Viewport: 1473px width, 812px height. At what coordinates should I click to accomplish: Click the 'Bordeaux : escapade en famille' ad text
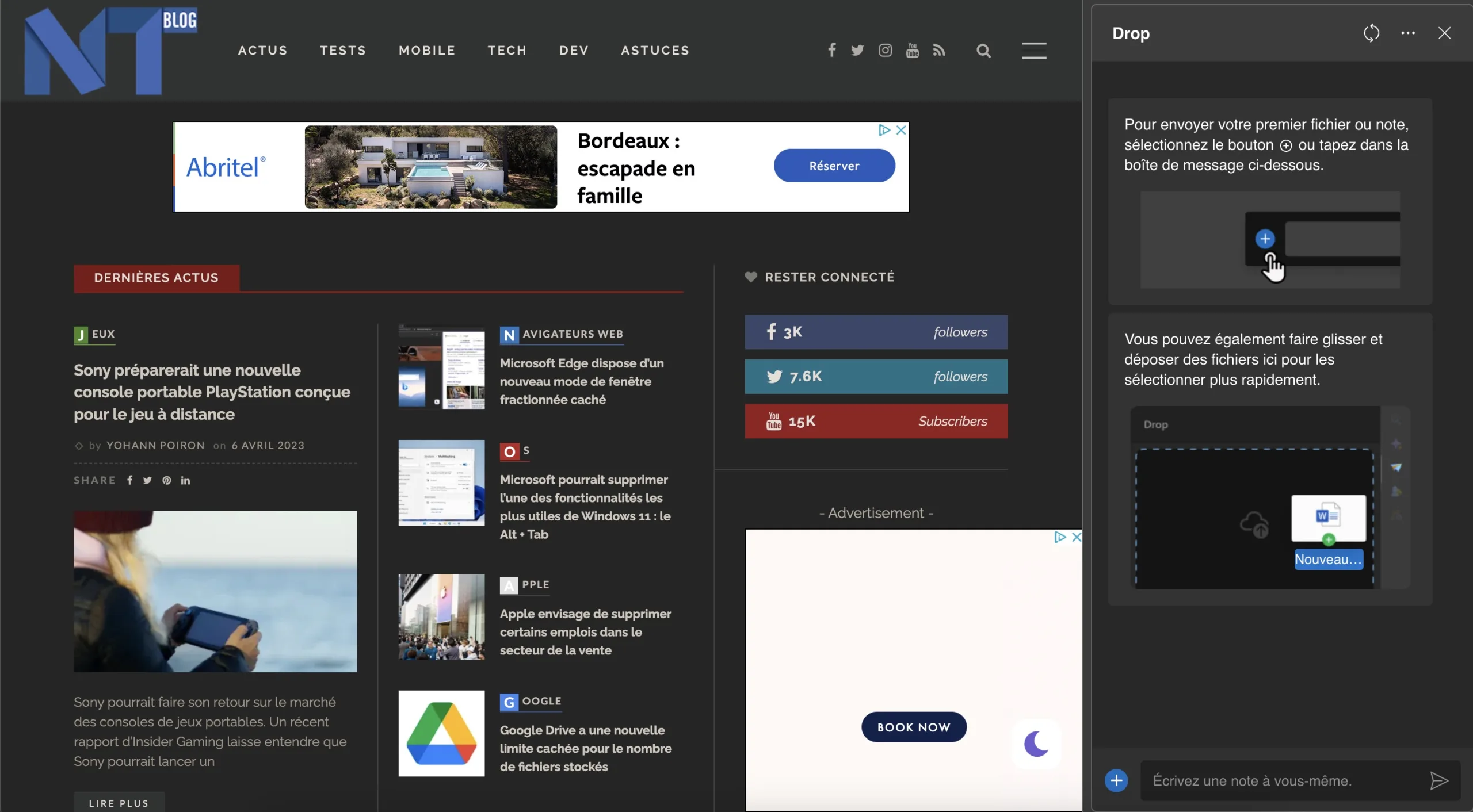coord(636,168)
